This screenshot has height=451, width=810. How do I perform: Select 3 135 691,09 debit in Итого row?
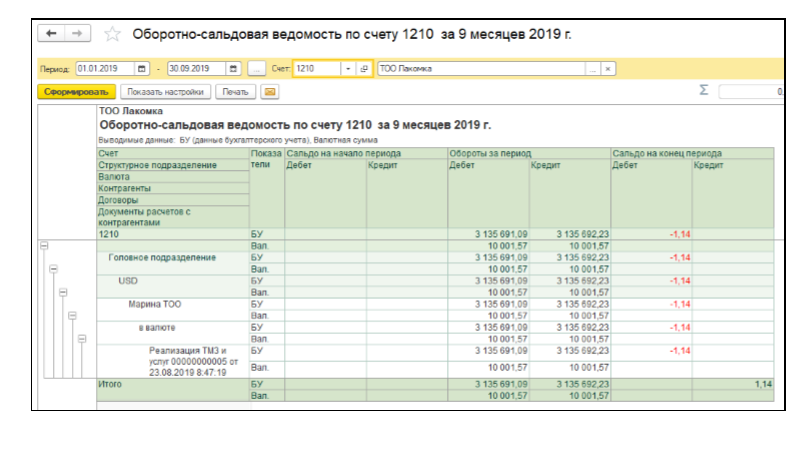tap(501, 384)
